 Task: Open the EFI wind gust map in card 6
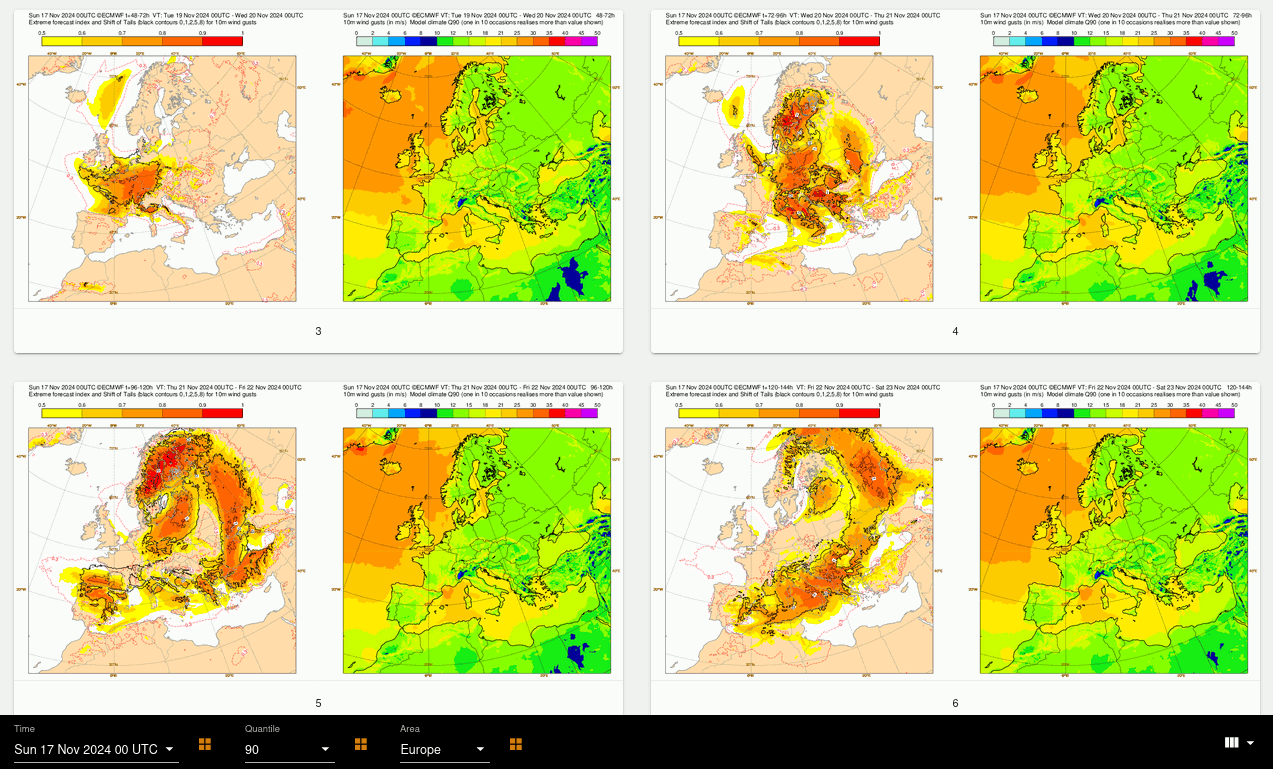[x=799, y=550]
